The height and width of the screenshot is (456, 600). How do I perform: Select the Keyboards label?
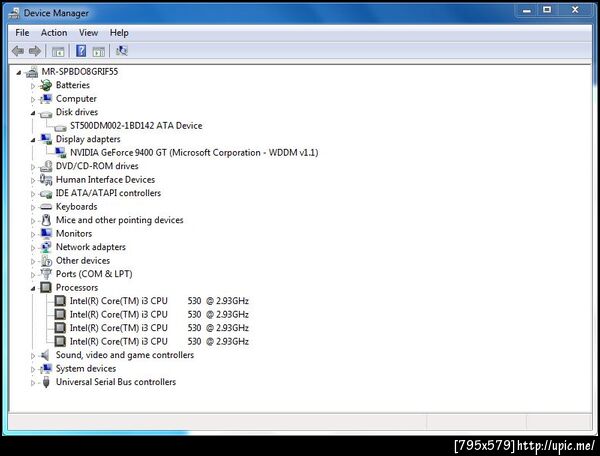[x=77, y=207]
